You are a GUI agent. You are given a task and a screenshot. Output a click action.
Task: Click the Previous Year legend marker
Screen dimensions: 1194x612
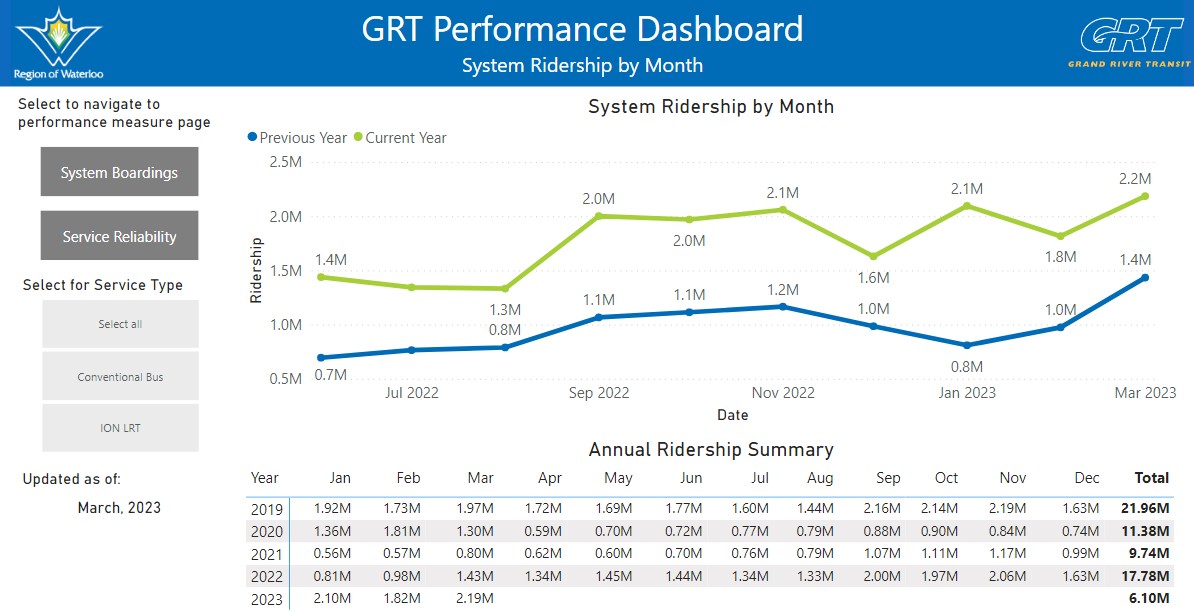click(252, 138)
